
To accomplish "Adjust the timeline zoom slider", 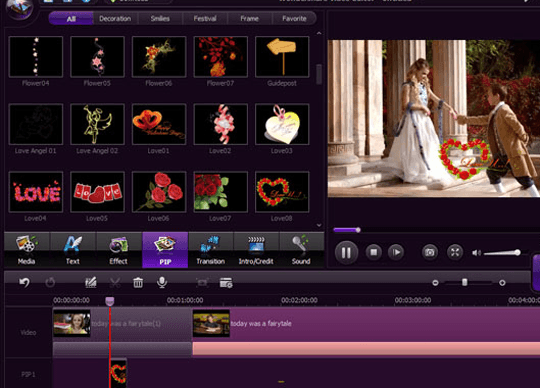I will click(465, 283).
